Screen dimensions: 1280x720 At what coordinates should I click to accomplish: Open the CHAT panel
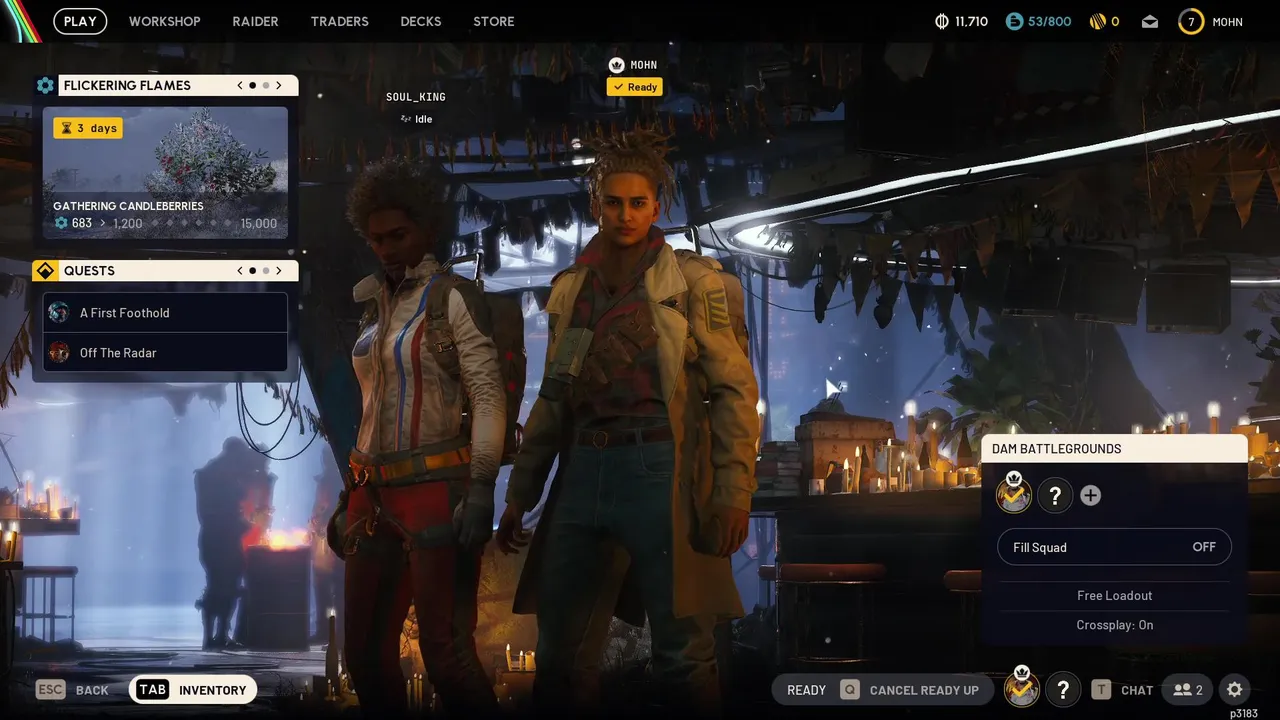1137,690
